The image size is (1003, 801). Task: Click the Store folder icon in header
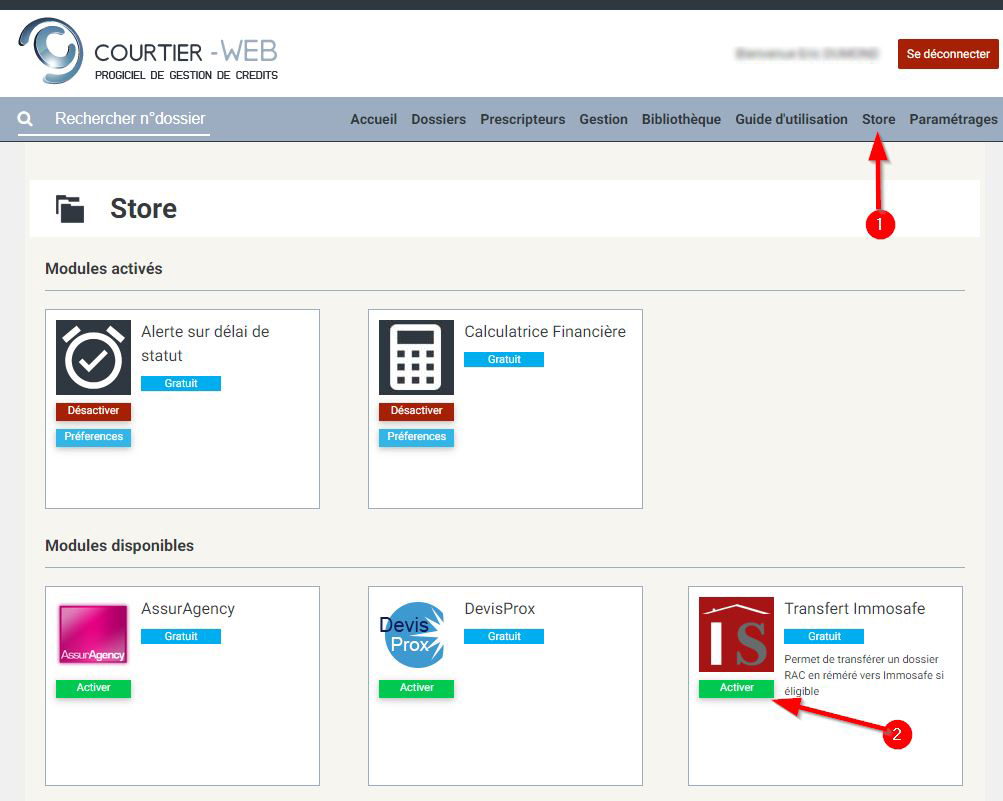pyautogui.click(x=70, y=209)
